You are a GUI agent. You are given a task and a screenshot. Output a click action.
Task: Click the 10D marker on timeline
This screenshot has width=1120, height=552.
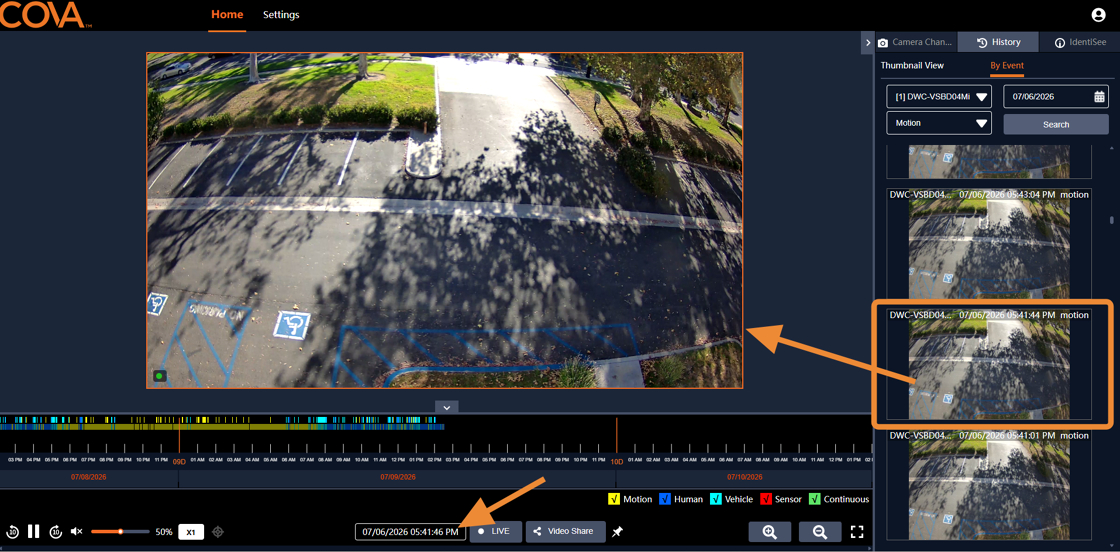[617, 462]
